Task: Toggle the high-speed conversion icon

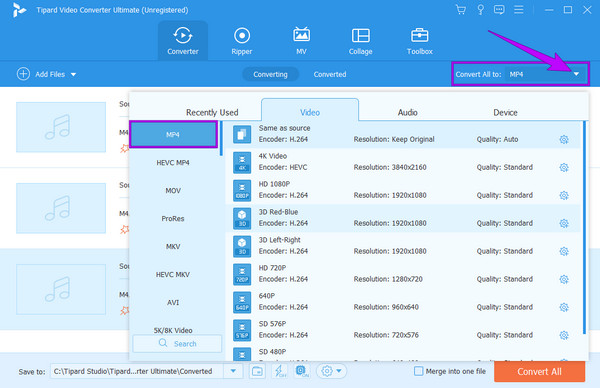Action: 302,371
